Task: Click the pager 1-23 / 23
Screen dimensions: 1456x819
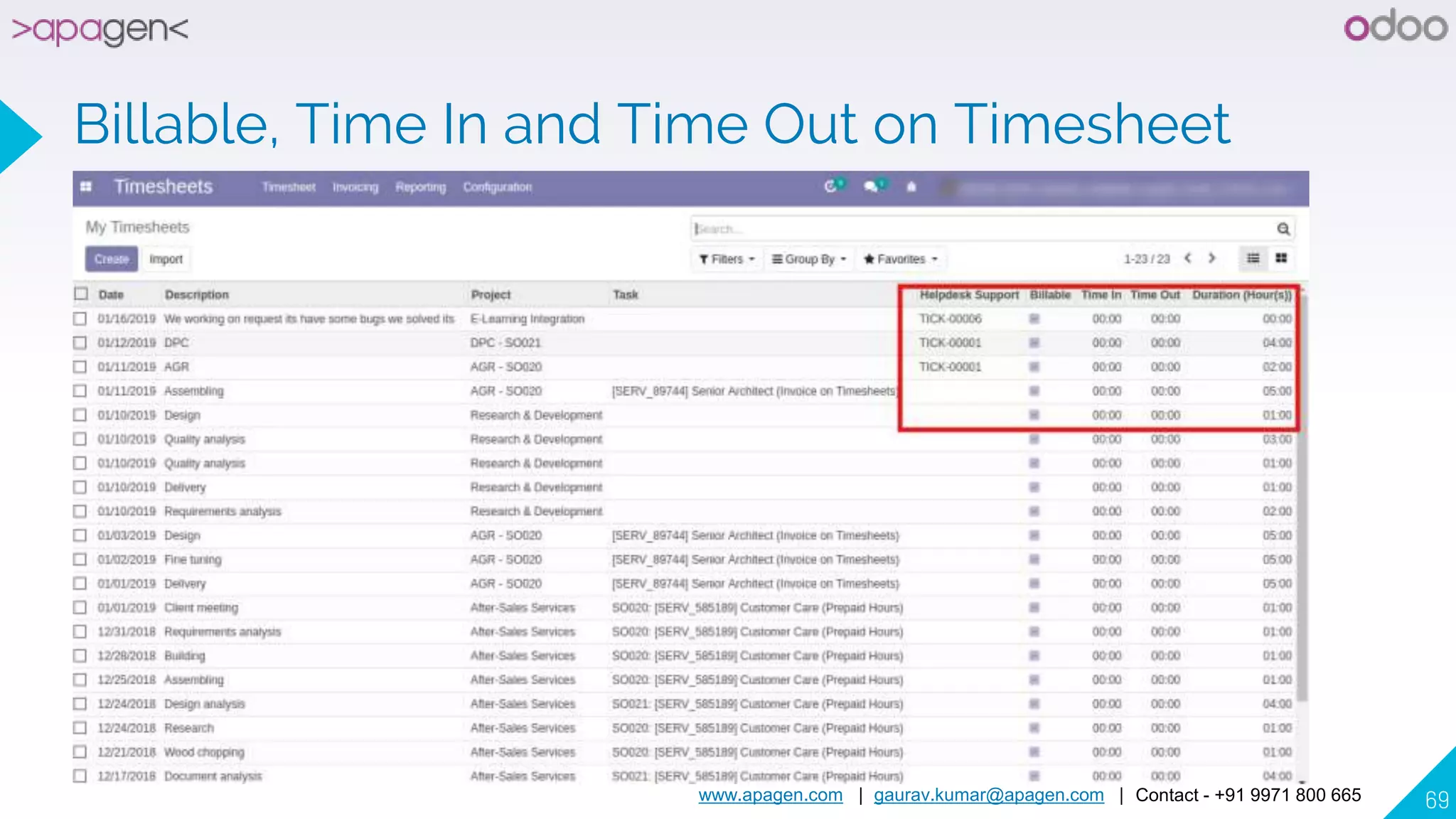Action: [1147, 259]
